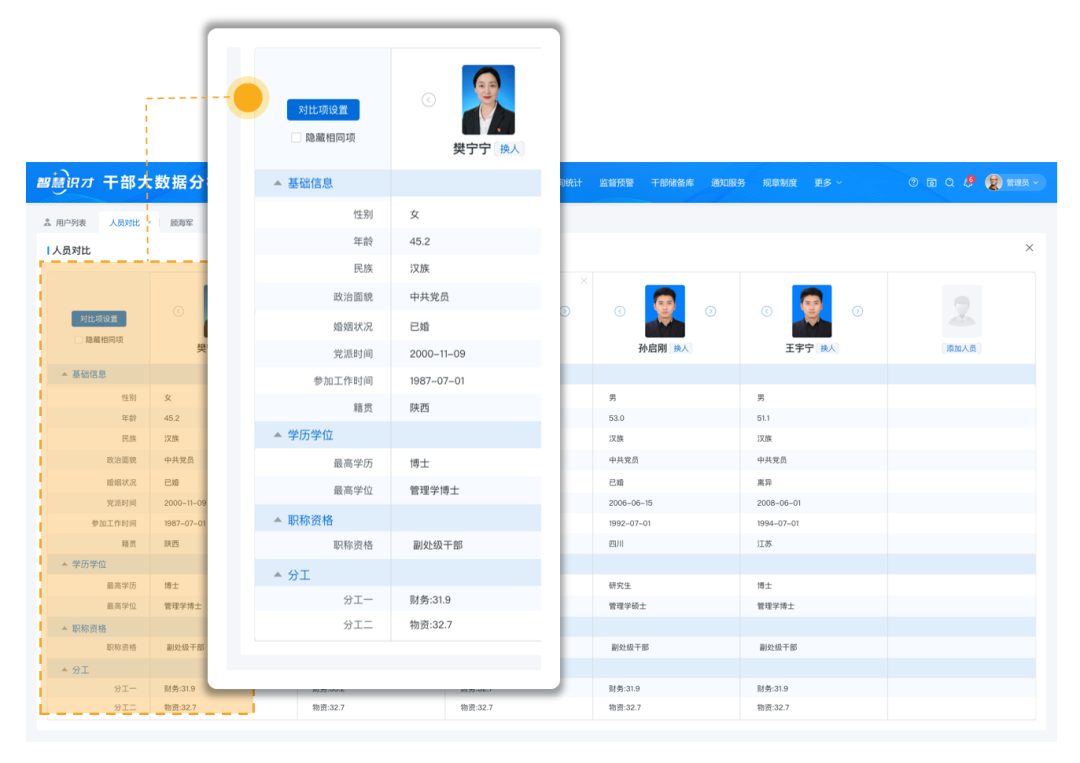Open the help question mark icon
Screen dimensions: 1080x763
click(913, 183)
